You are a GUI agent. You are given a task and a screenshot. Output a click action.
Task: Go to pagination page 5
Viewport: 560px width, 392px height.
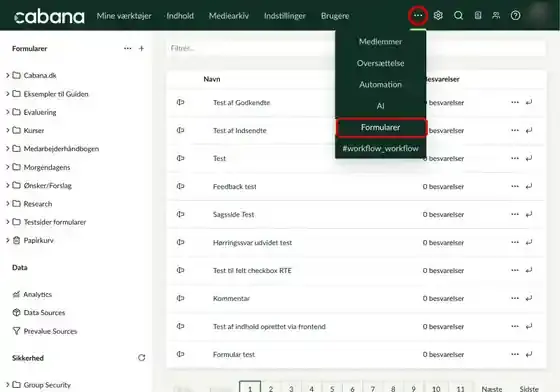click(x=332, y=388)
